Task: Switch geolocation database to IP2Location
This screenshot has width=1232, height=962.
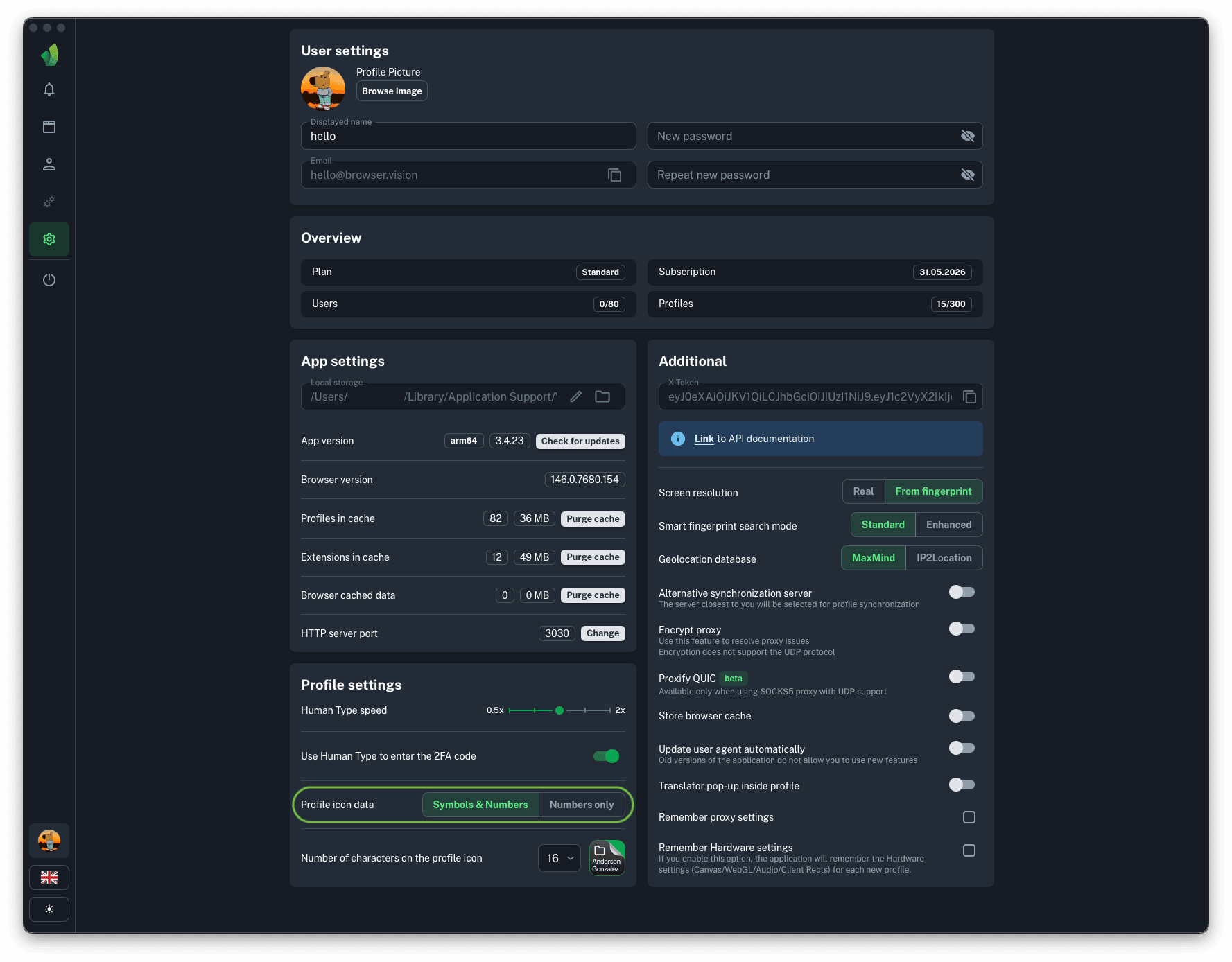Action: pos(943,558)
